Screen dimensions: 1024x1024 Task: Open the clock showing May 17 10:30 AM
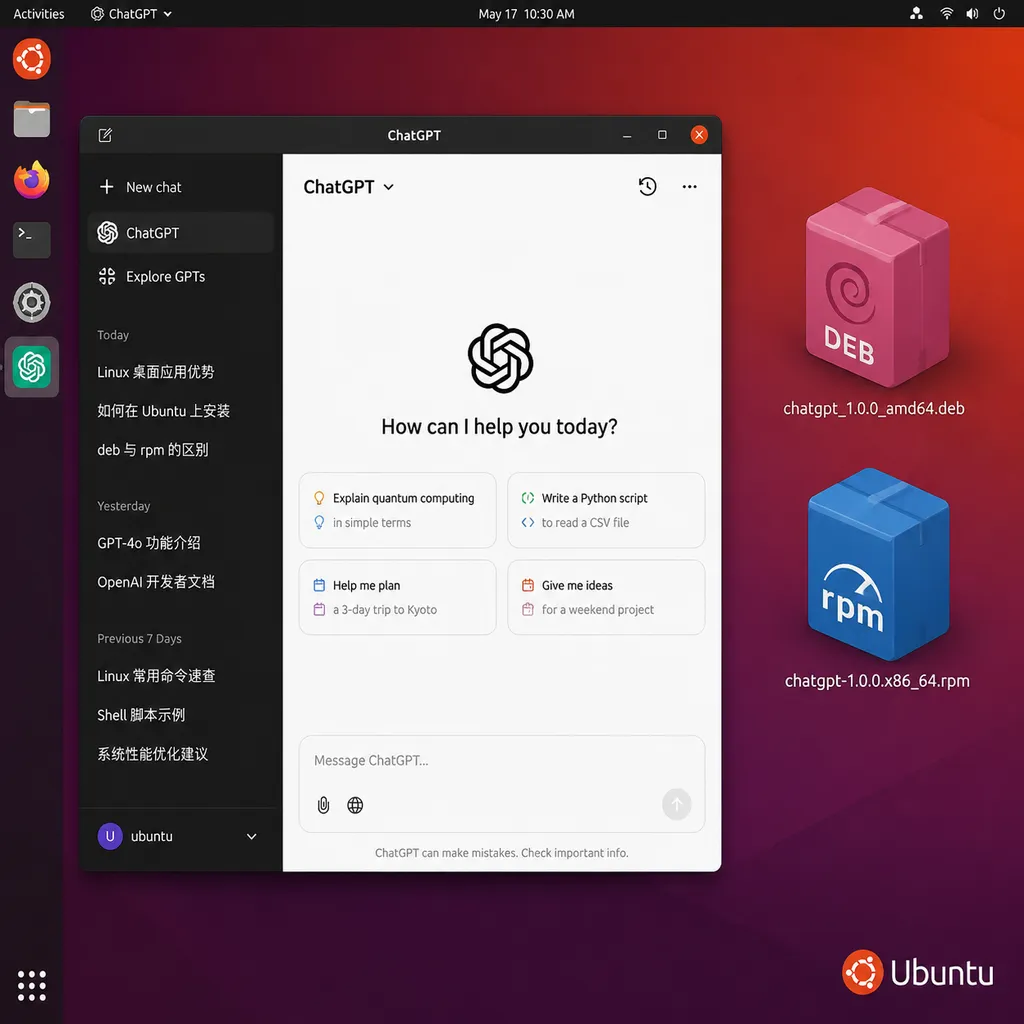pos(526,14)
